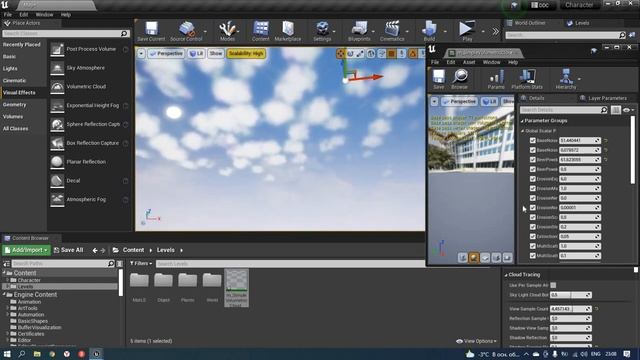Switch to the Levels tab
640x360 pixels.
pos(578,23)
